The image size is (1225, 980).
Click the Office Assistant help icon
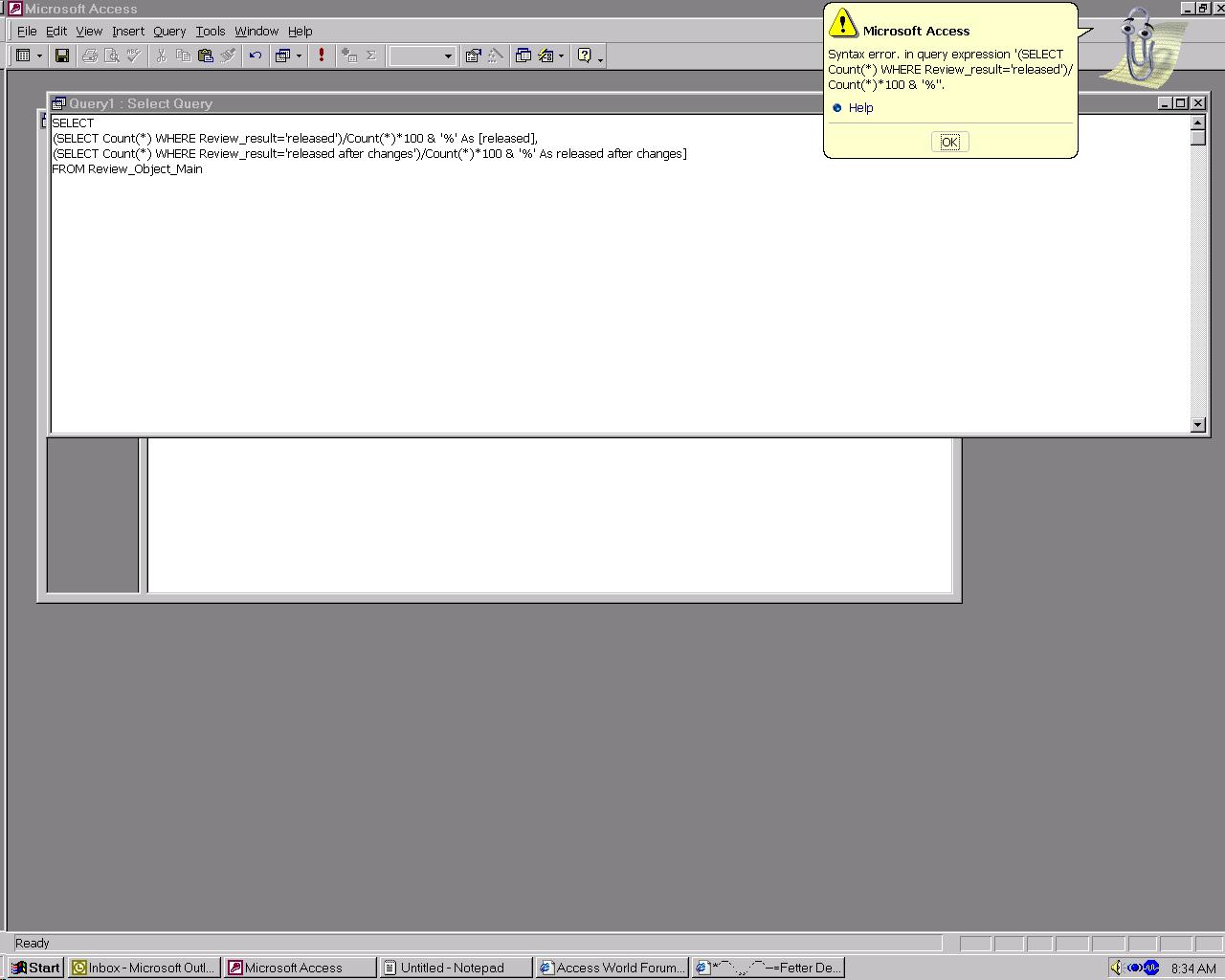point(585,56)
